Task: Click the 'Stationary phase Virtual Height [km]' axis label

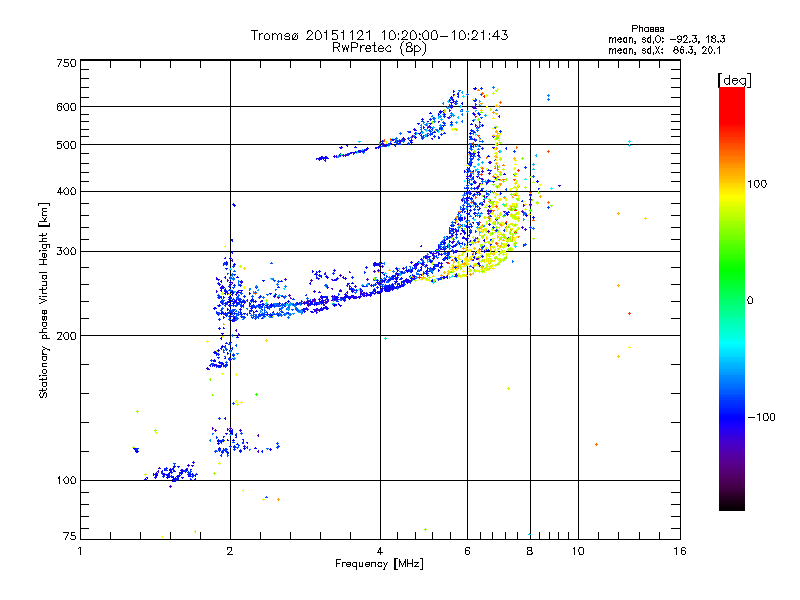Action: [44, 300]
